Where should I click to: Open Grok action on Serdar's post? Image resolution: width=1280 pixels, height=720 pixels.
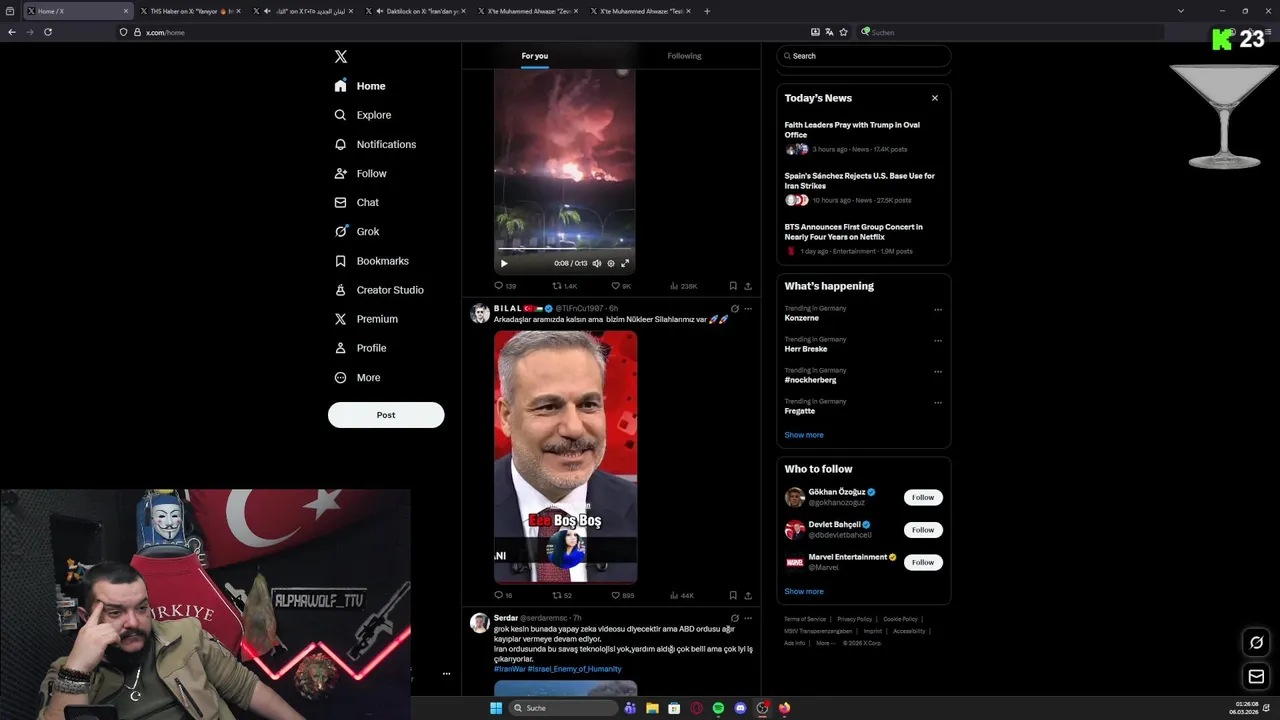click(x=735, y=618)
